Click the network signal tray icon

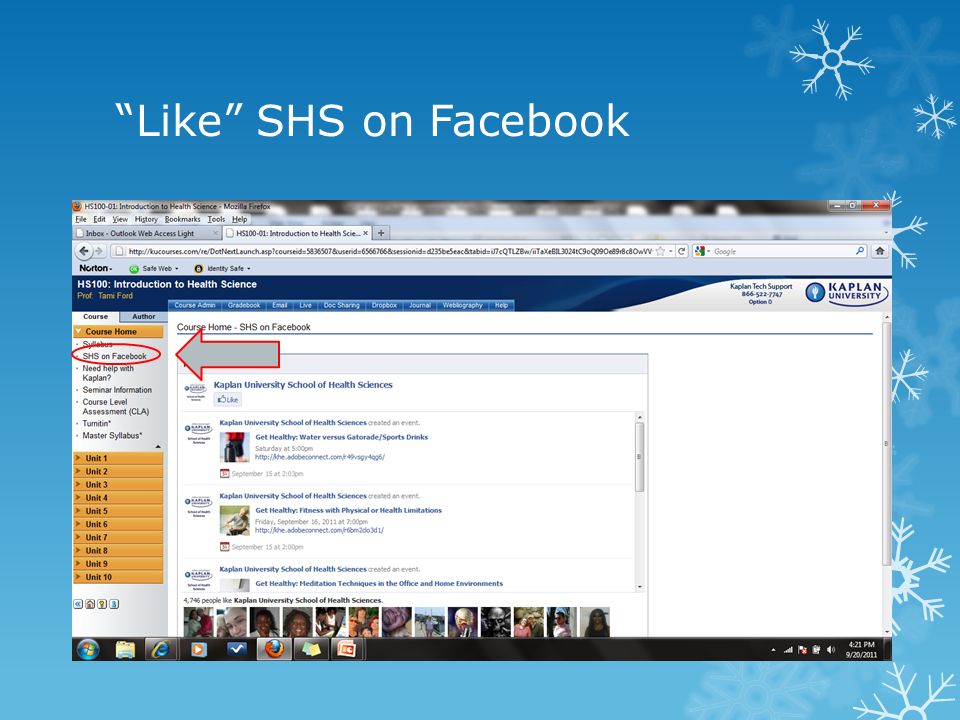tap(788, 650)
